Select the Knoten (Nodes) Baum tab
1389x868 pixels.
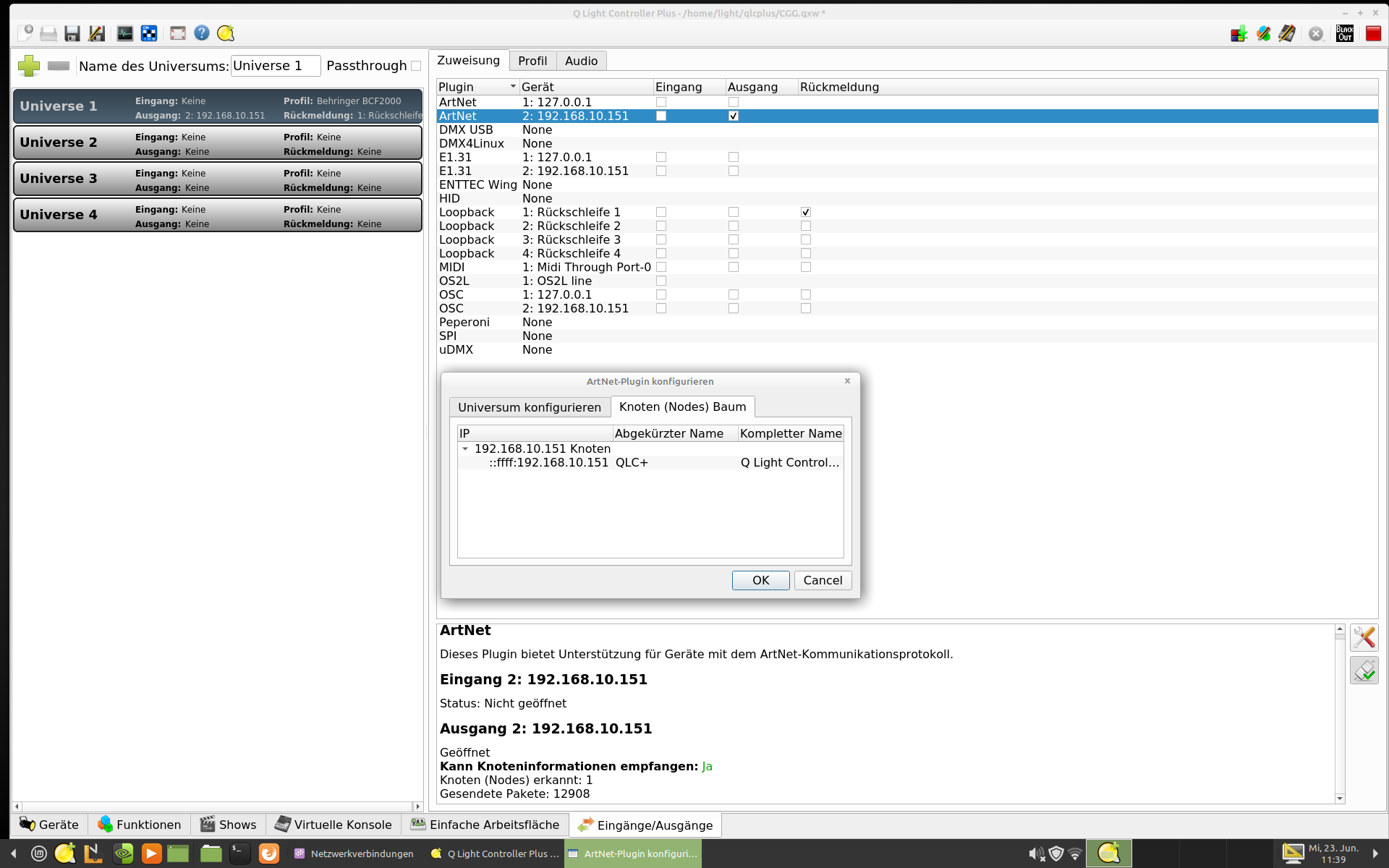pyautogui.click(x=682, y=407)
